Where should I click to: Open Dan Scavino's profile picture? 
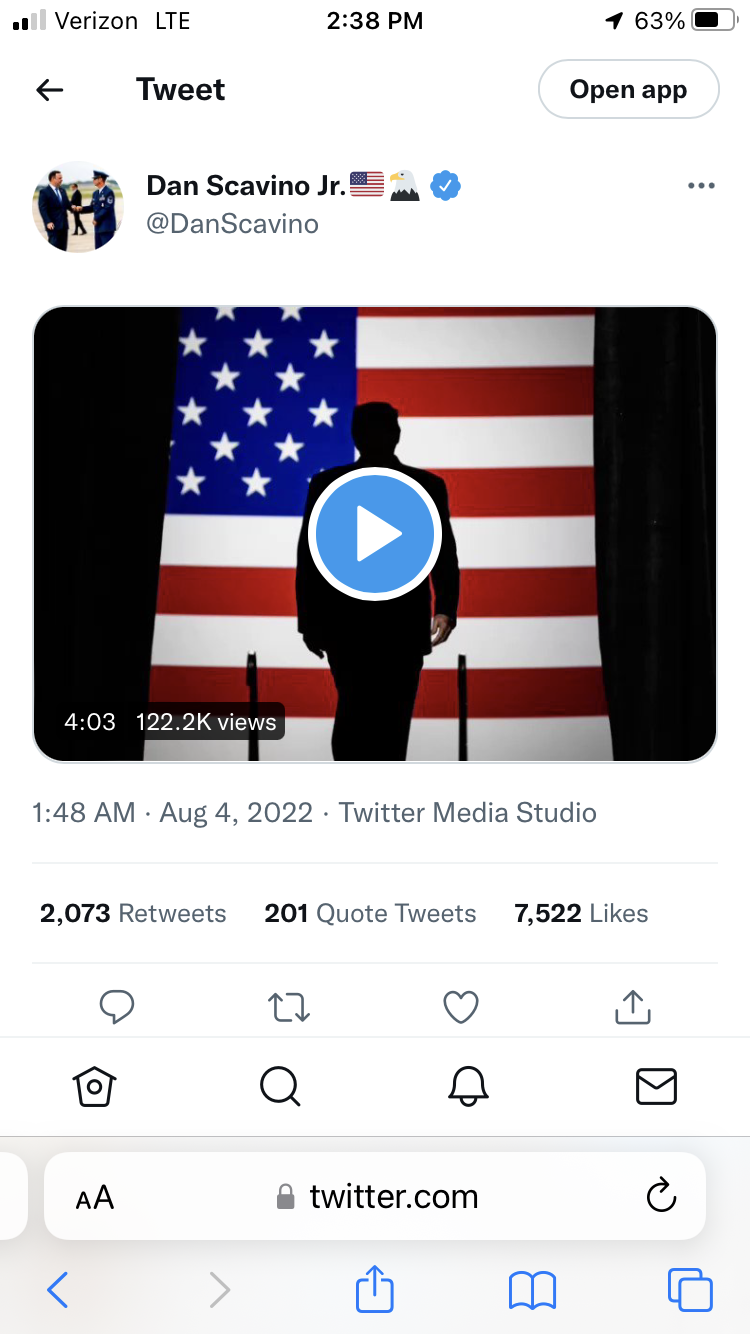pos(78,206)
